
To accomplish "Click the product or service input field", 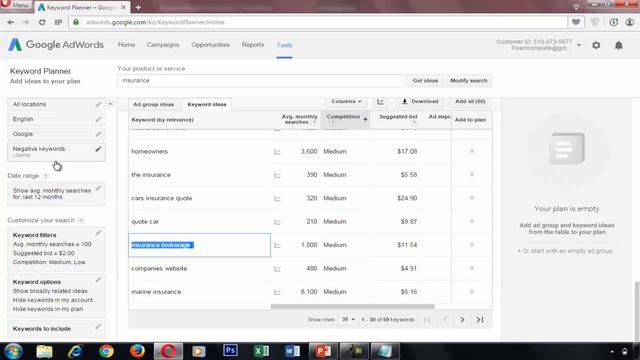I will [x=261, y=81].
